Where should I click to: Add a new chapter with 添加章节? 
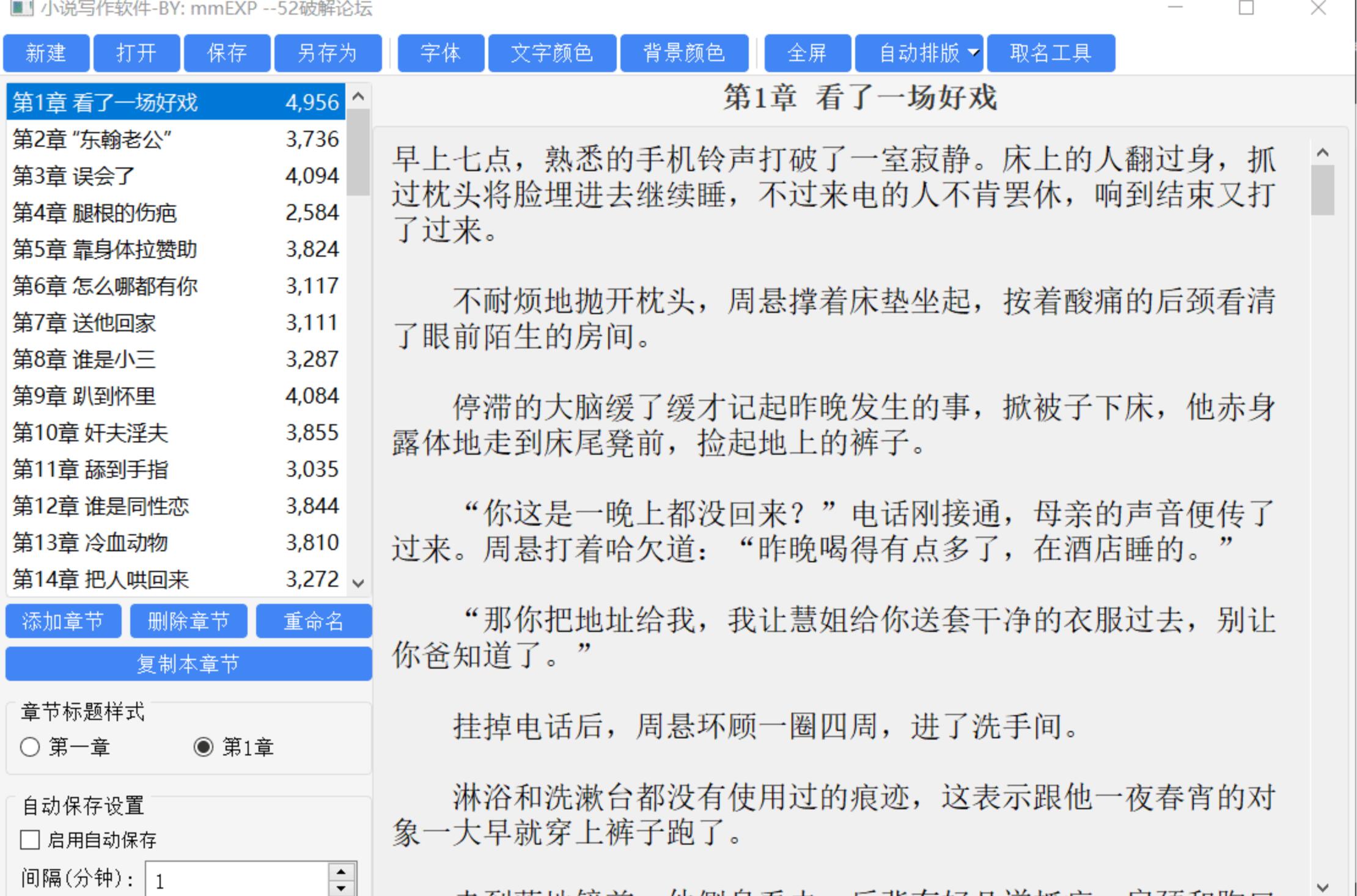[x=63, y=621]
